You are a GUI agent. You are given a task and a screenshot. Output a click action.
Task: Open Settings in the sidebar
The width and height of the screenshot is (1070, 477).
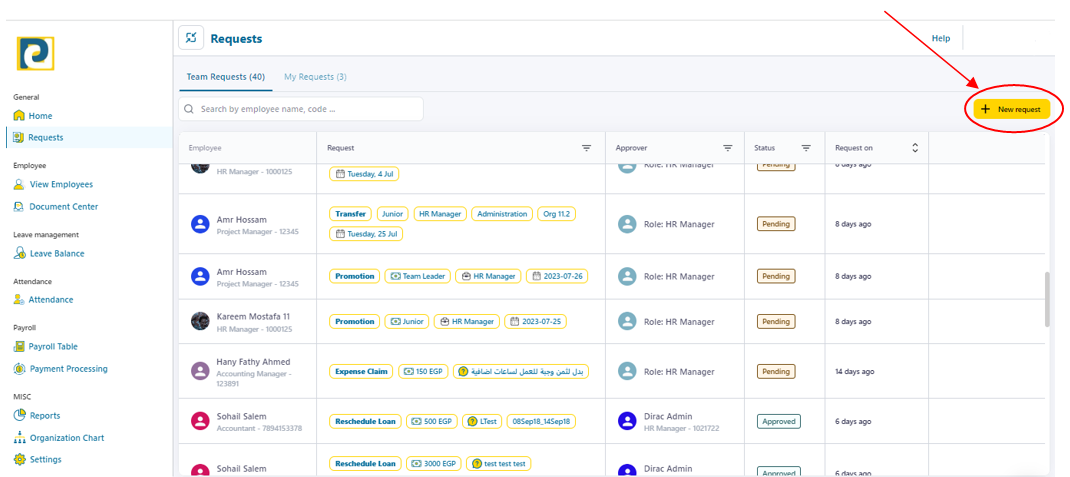coord(45,460)
